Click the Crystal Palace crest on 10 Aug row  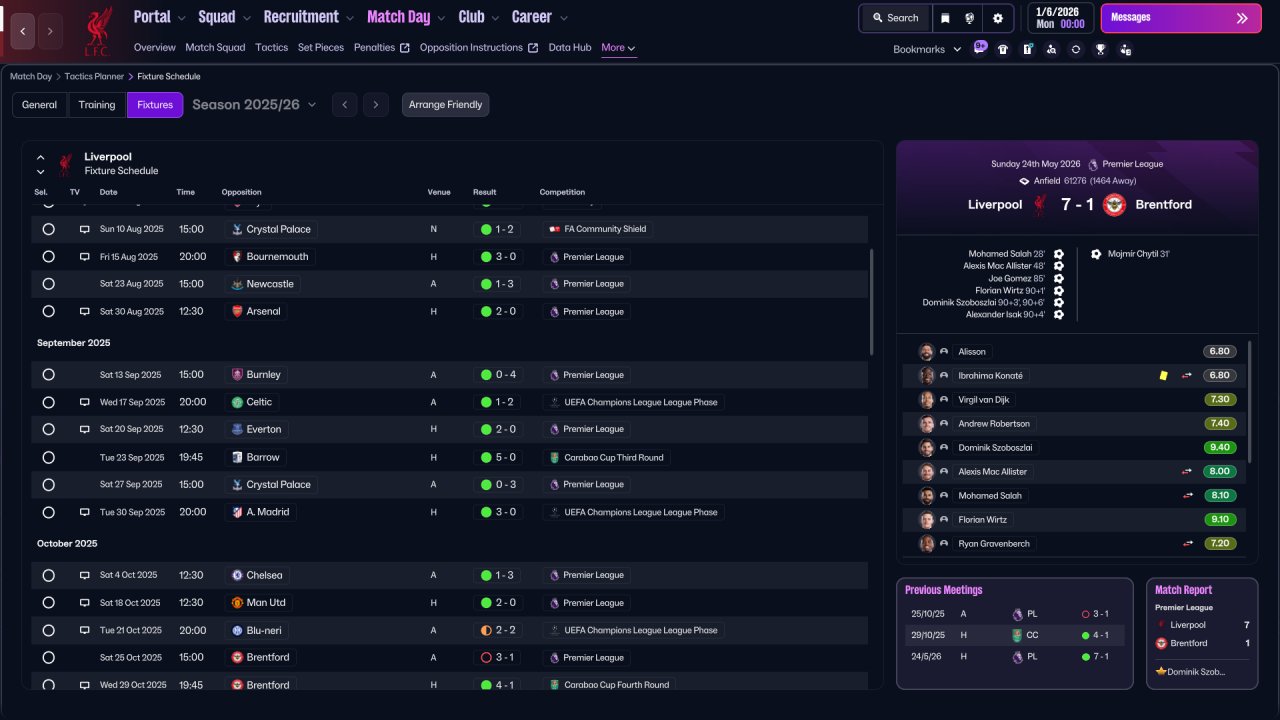[237, 229]
